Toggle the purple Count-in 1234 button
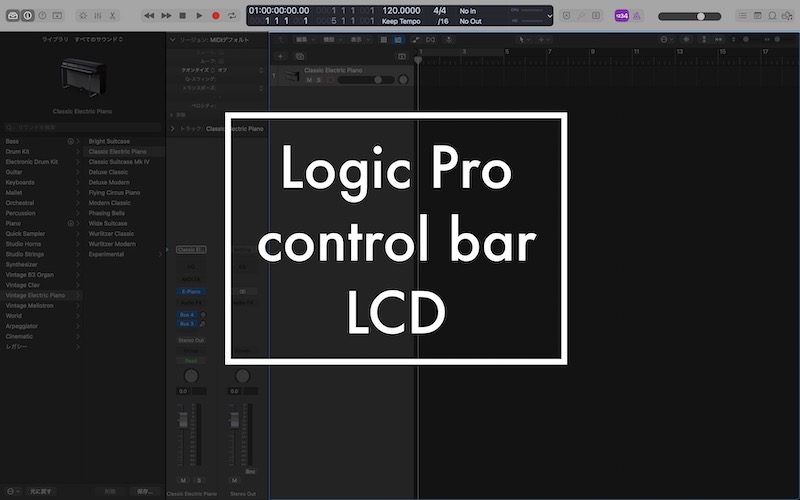 coord(621,16)
